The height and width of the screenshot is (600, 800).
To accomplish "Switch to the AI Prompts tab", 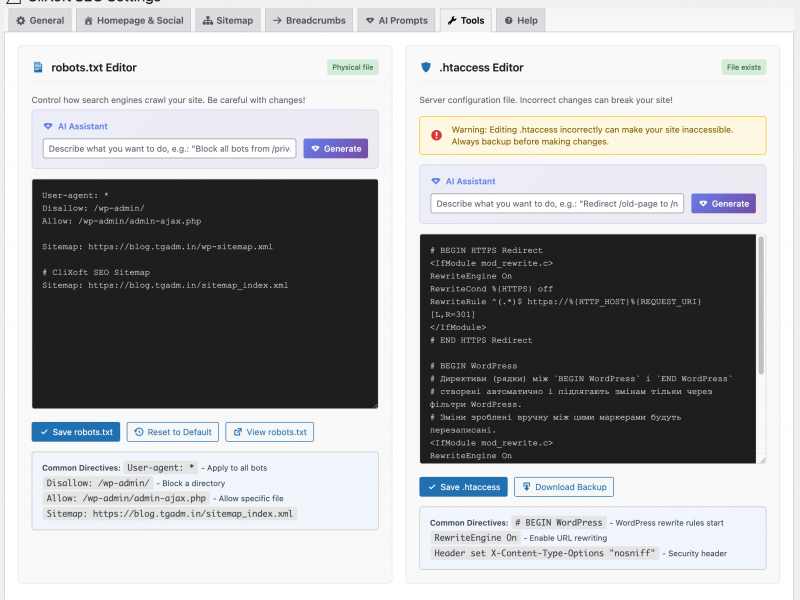I will [397, 19].
